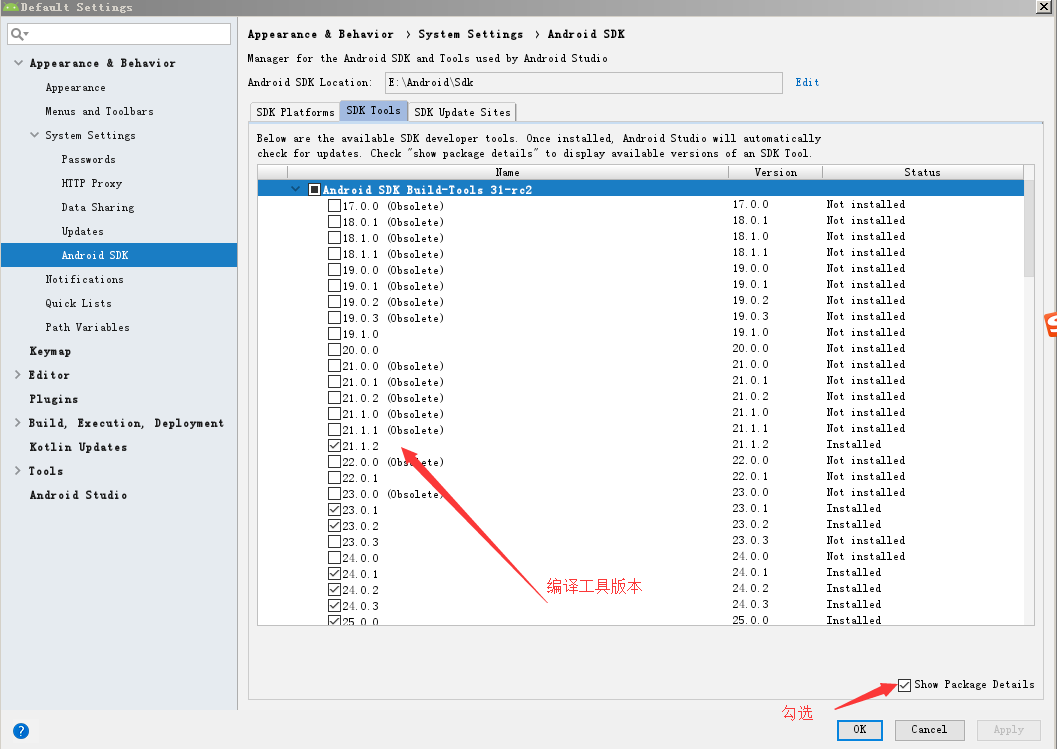
Task: Click the settings search field
Action: (x=119, y=34)
